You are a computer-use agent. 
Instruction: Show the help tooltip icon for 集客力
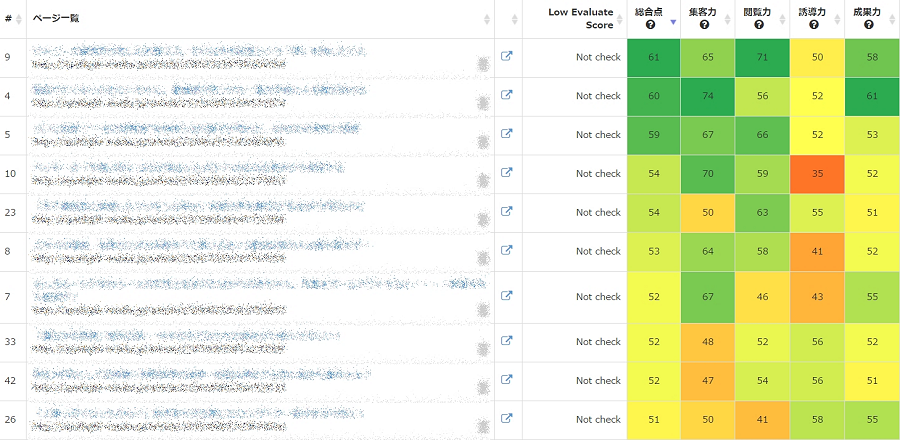[704, 25]
